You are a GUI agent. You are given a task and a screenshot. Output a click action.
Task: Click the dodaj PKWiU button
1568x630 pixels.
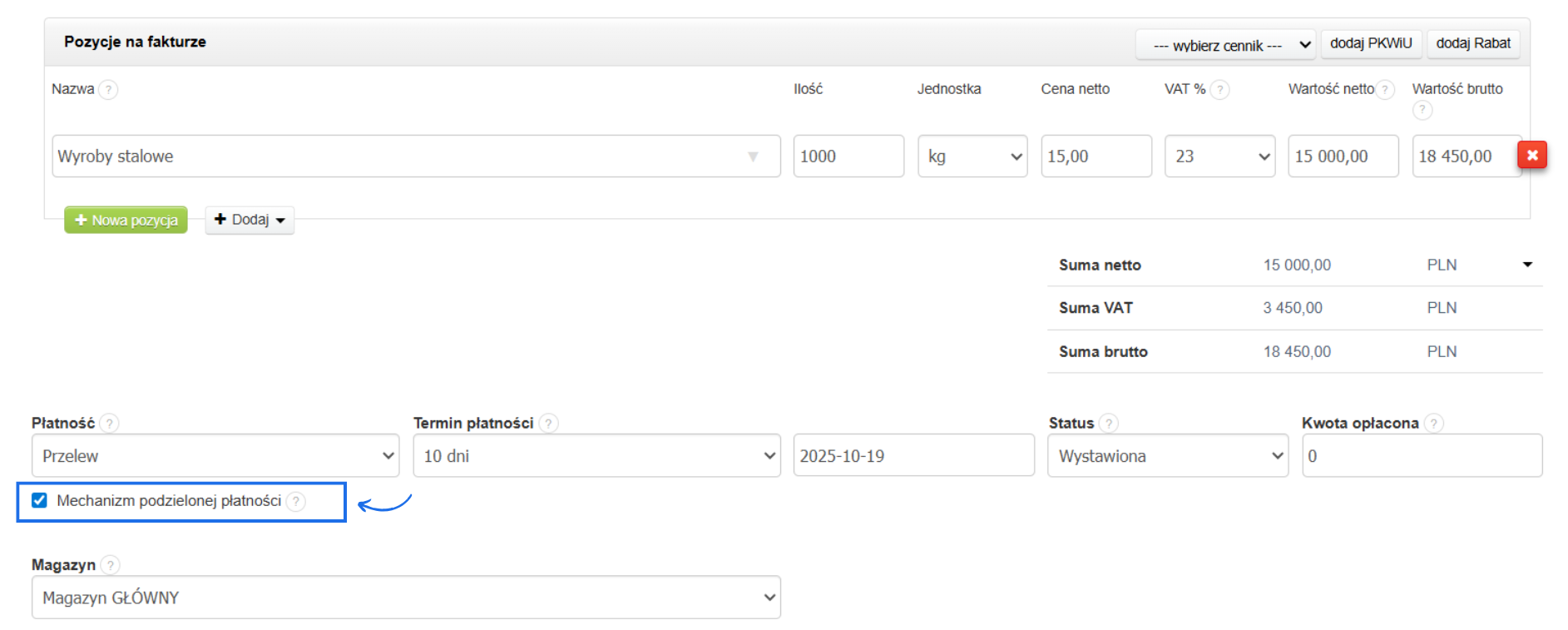[1371, 43]
